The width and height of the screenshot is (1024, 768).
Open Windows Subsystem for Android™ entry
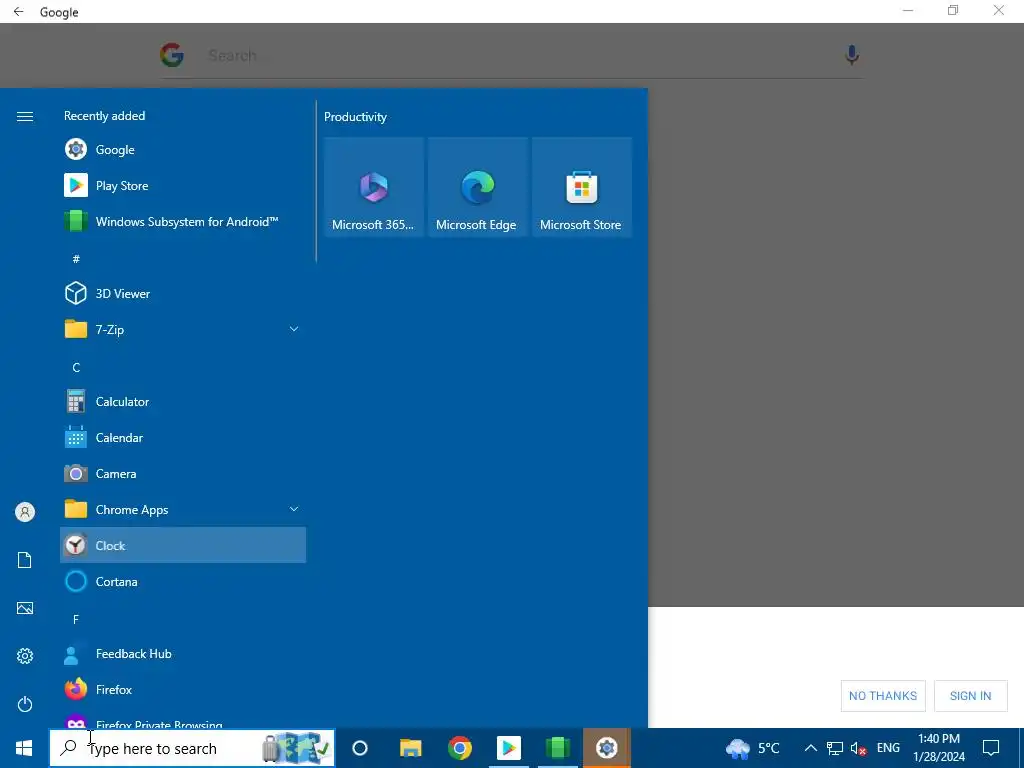(x=183, y=221)
